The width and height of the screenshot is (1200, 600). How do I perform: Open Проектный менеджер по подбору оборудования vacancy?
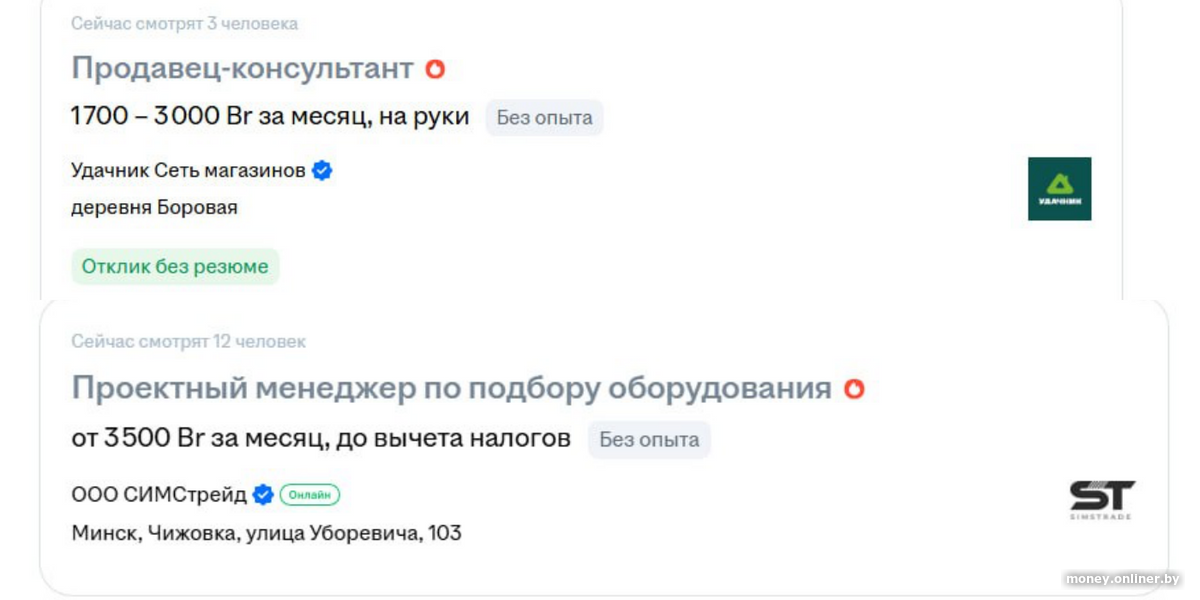[451, 388]
